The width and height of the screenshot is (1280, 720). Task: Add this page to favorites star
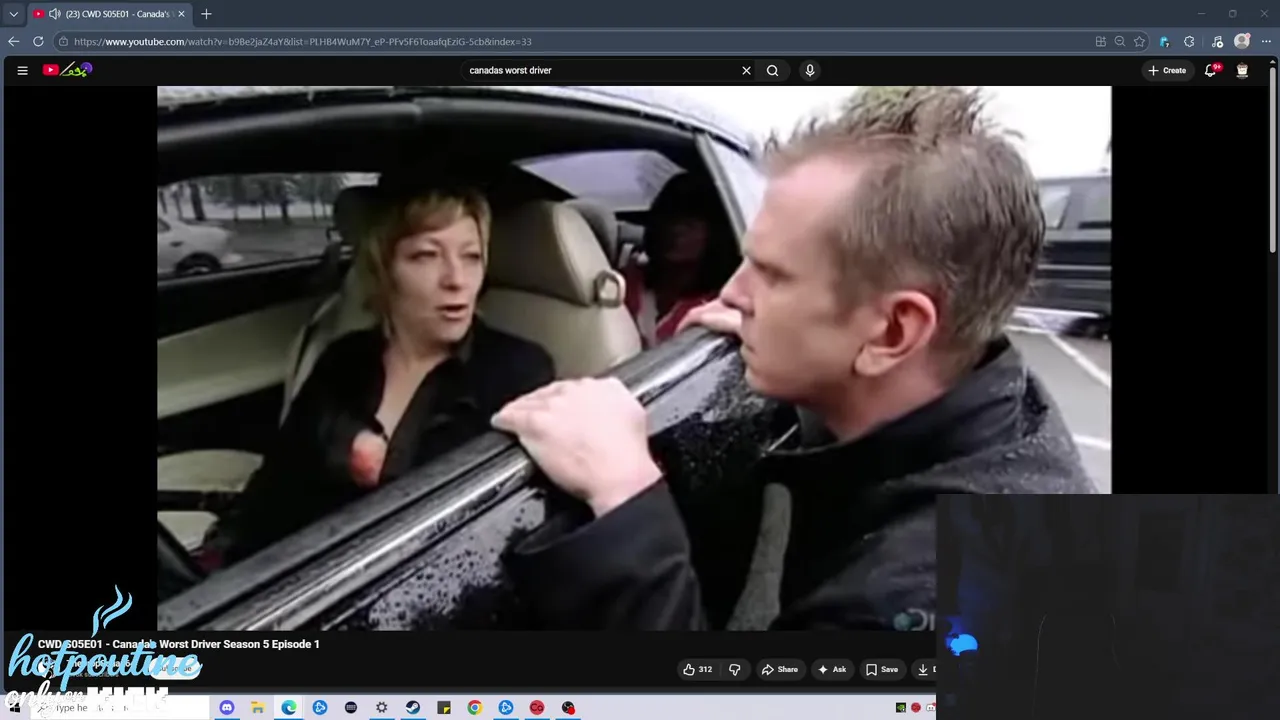(1139, 41)
